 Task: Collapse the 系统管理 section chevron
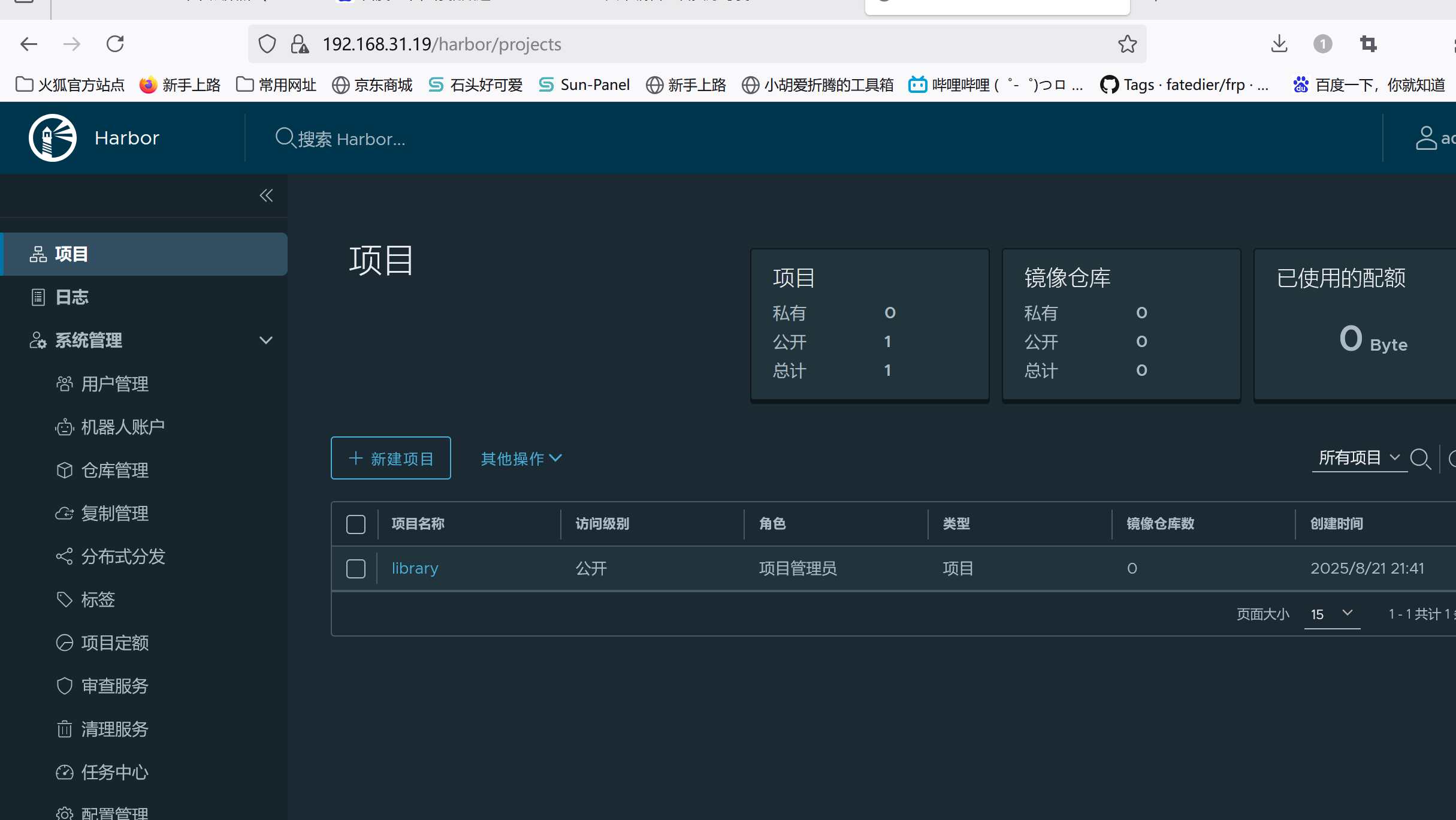pyautogui.click(x=266, y=340)
